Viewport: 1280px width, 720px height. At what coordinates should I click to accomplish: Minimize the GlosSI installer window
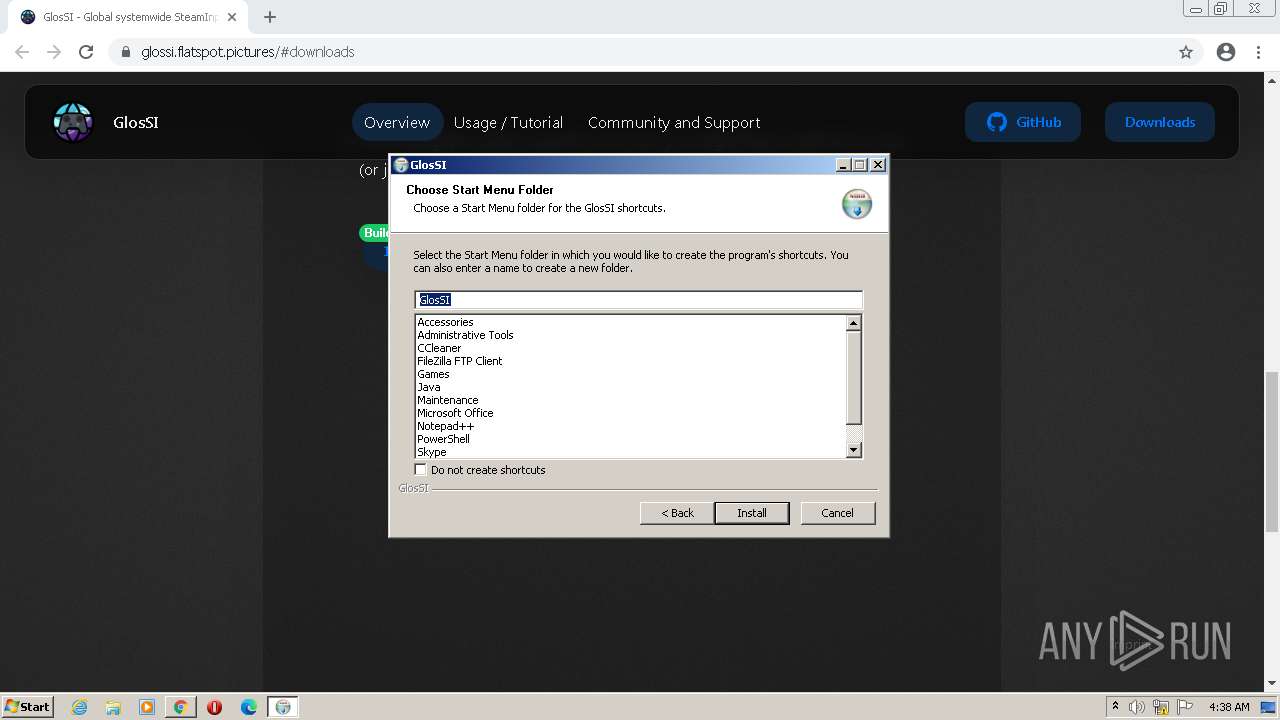[x=843, y=165]
